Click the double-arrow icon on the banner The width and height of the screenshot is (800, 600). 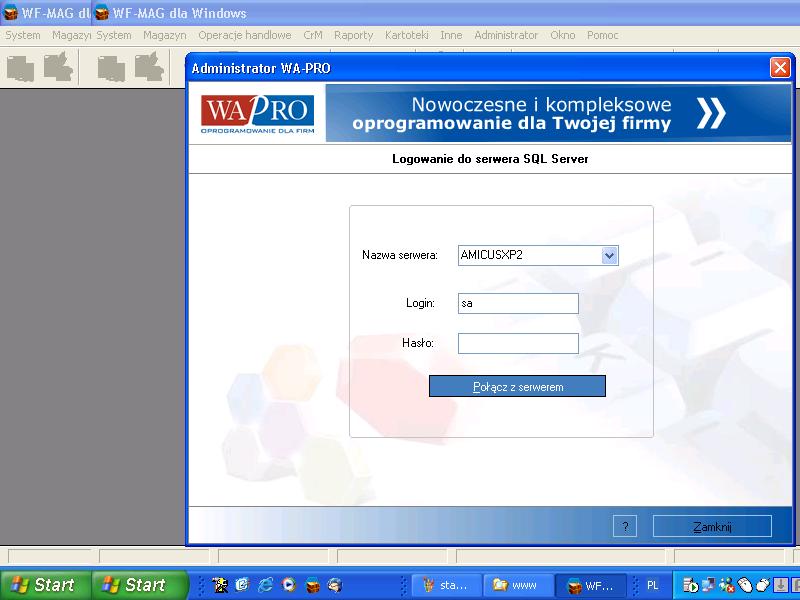point(711,113)
